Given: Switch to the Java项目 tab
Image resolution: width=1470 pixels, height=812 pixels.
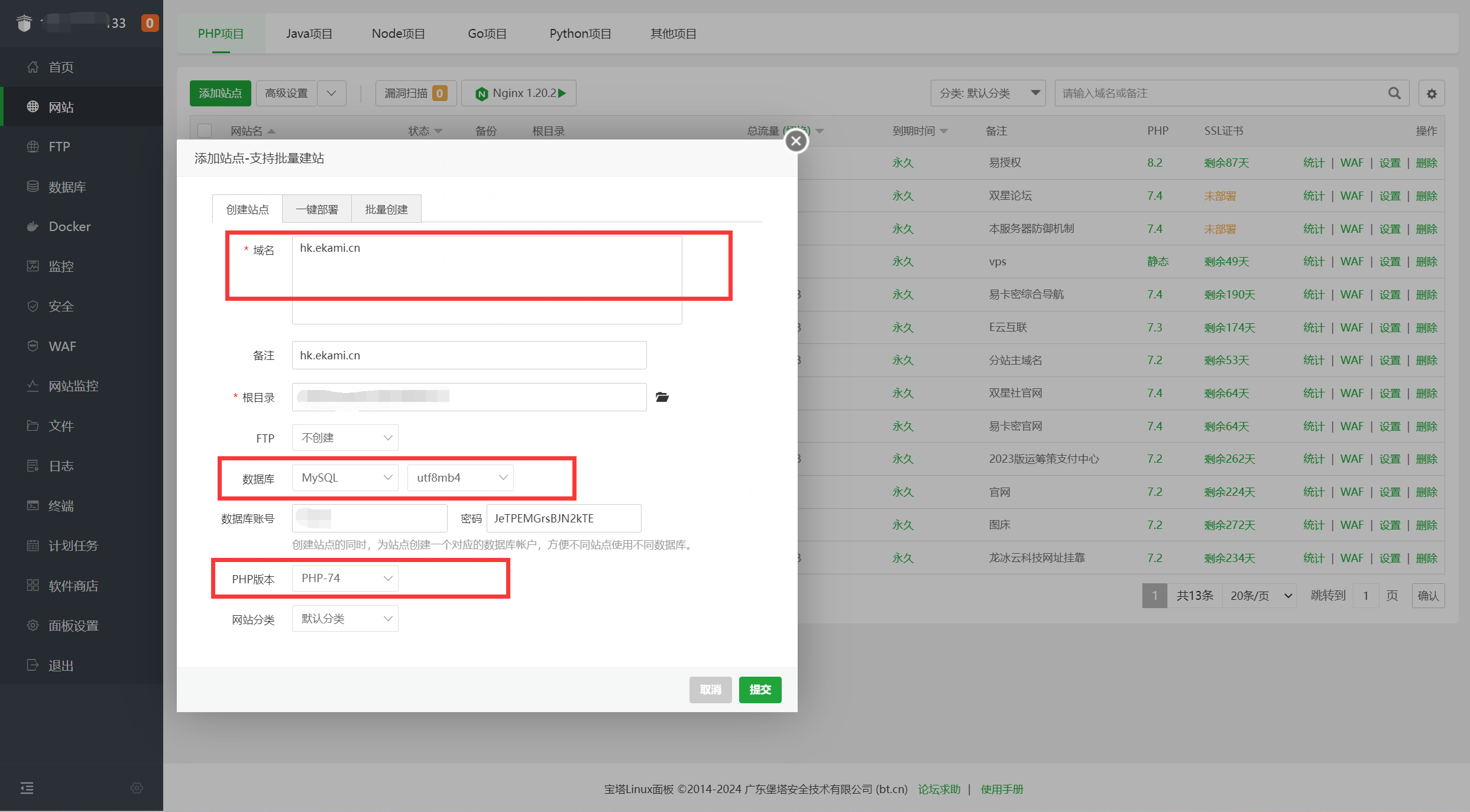Looking at the screenshot, I should coord(309,34).
